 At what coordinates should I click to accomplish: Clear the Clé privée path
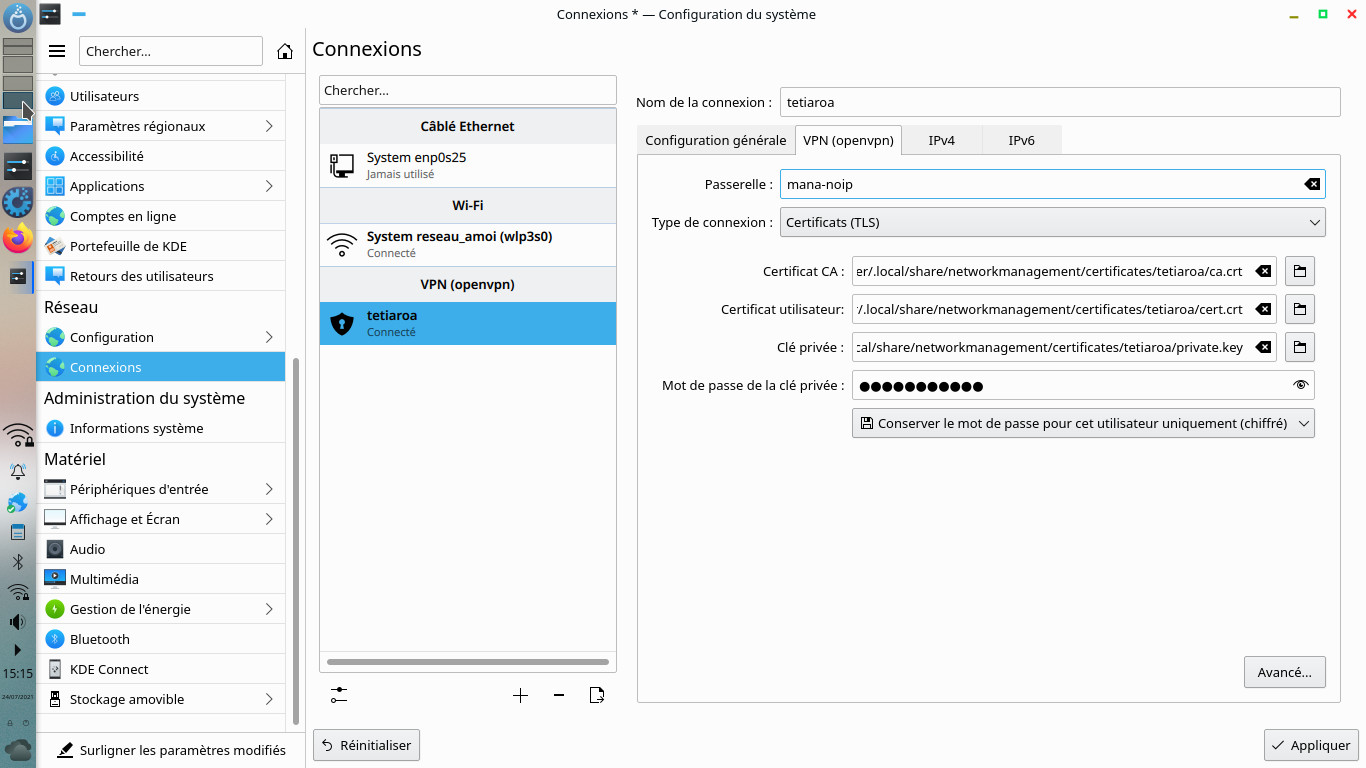1263,347
